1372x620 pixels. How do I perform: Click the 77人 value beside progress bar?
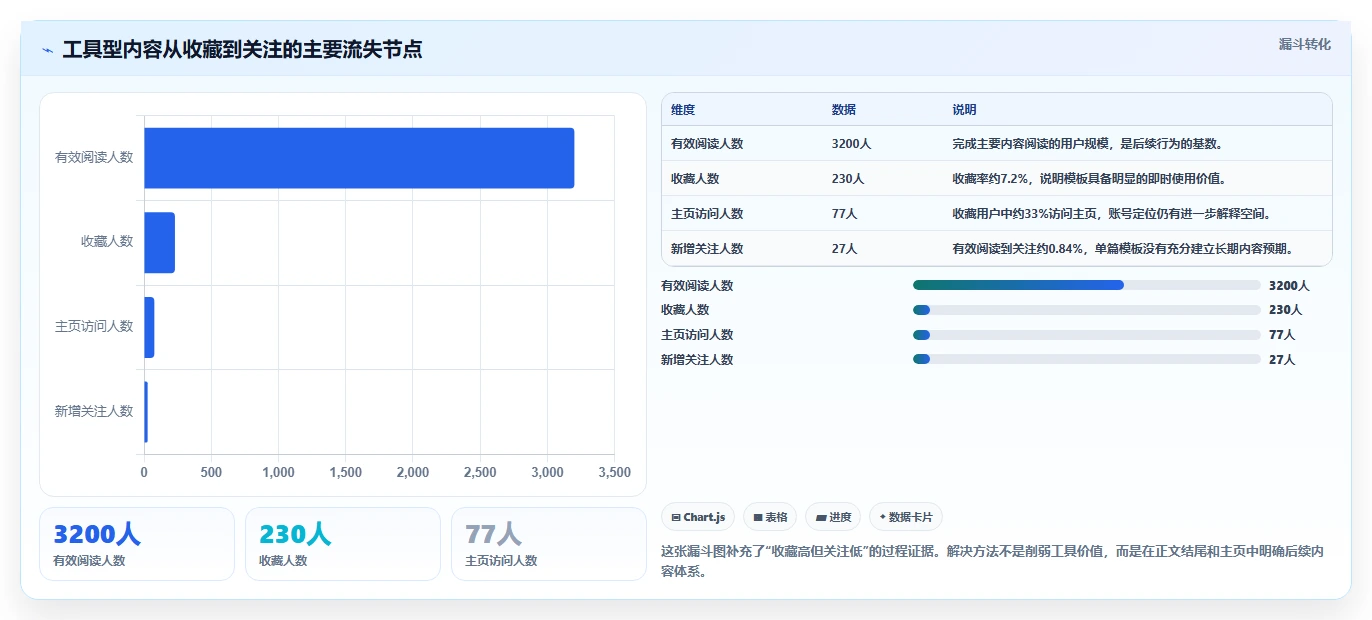1282,335
